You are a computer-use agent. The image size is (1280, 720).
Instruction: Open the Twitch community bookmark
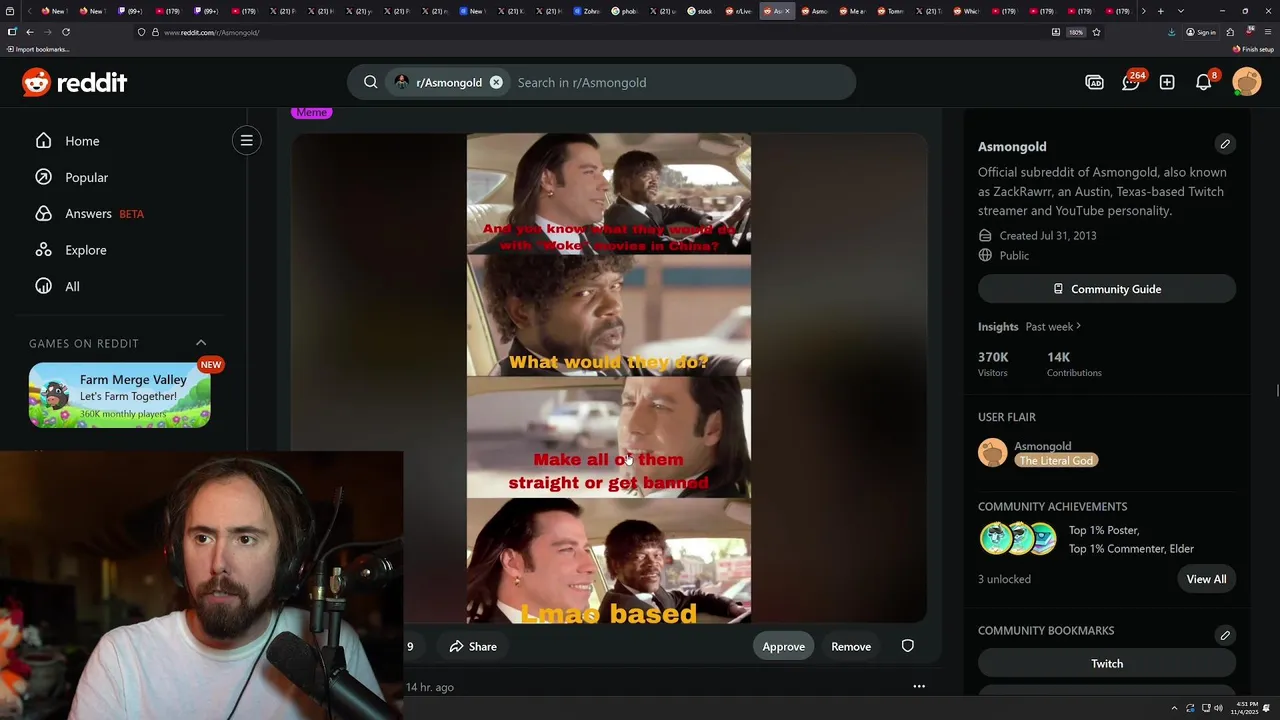click(x=1107, y=663)
